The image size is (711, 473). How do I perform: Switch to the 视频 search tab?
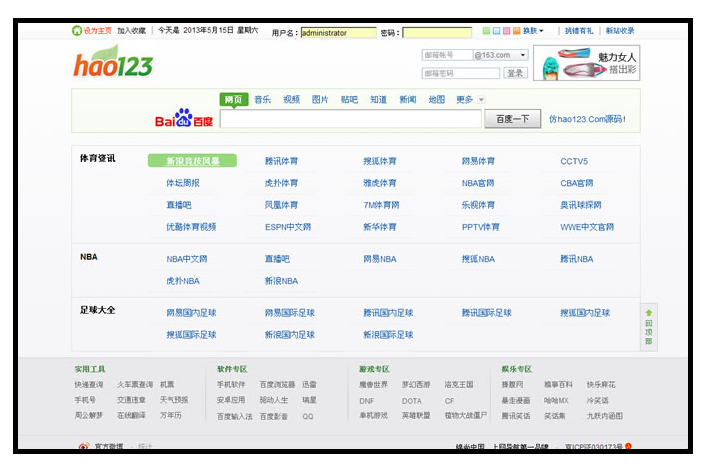(292, 99)
